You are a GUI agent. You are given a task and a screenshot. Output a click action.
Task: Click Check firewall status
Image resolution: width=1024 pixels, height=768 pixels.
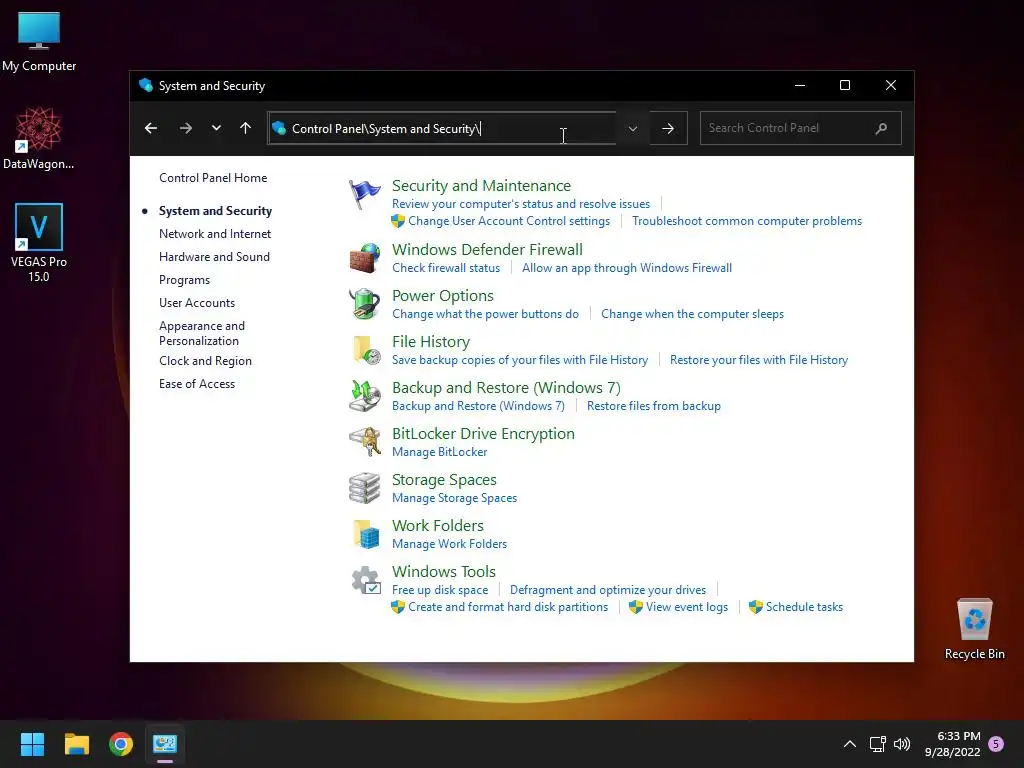tap(446, 268)
